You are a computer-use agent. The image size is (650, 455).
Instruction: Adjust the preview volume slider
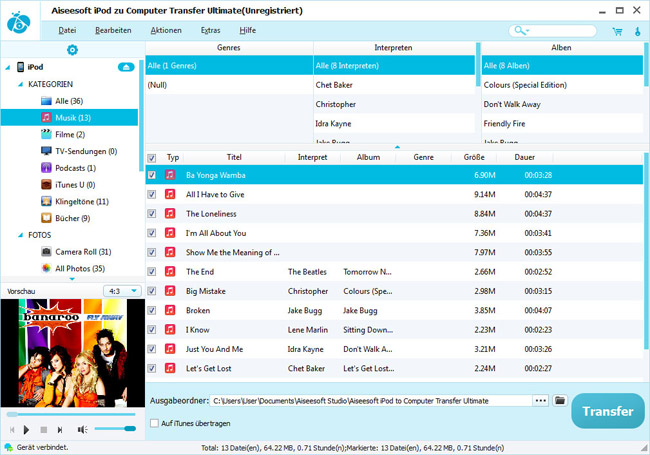click(x=115, y=428)
